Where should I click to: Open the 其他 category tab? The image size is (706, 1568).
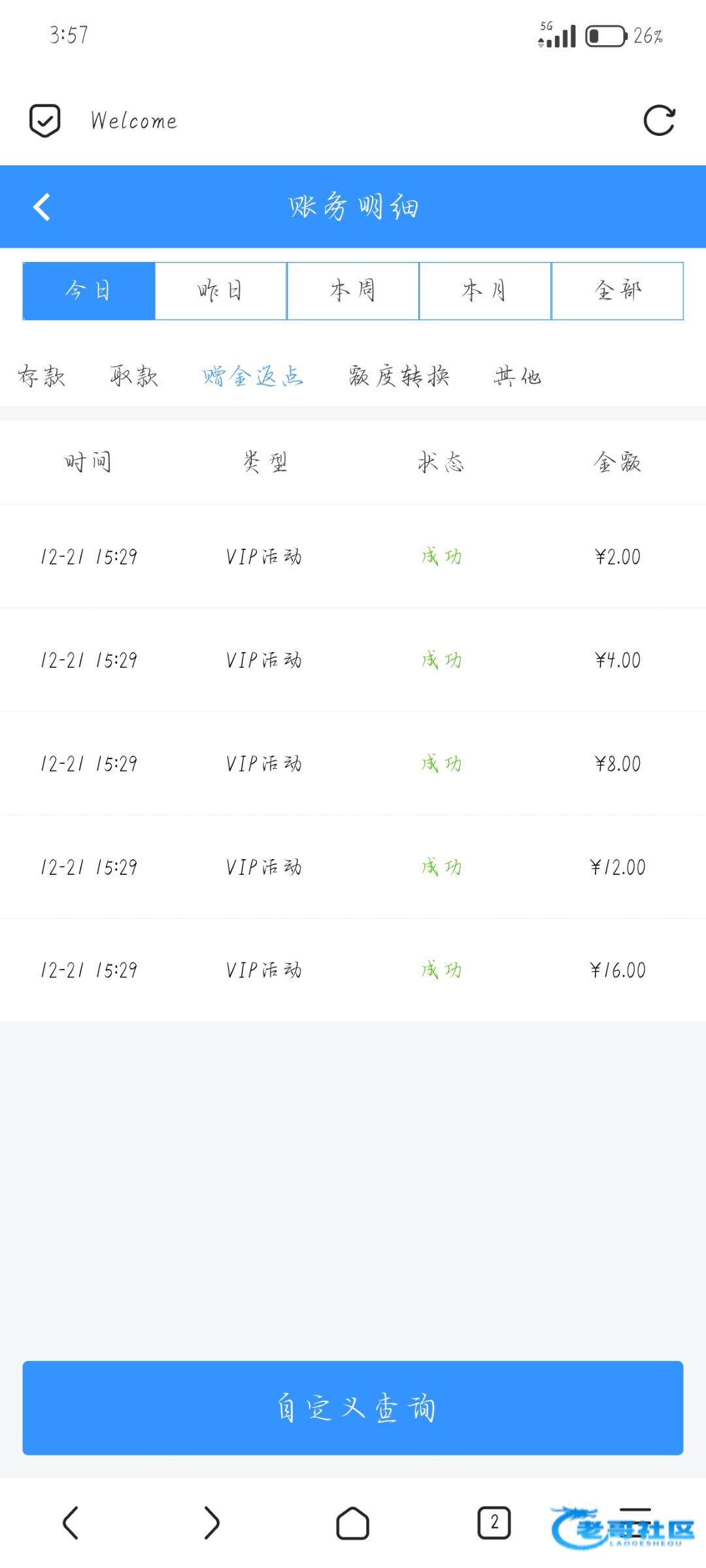518,376
